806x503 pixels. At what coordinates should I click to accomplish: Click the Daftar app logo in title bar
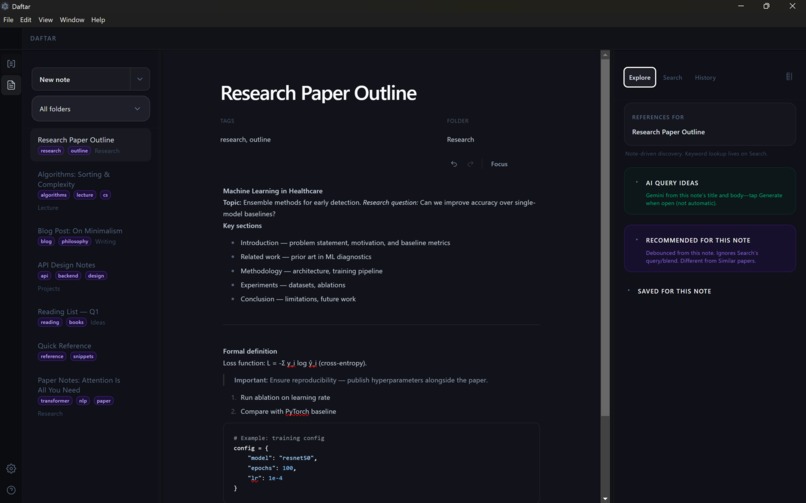pos(5,6)
